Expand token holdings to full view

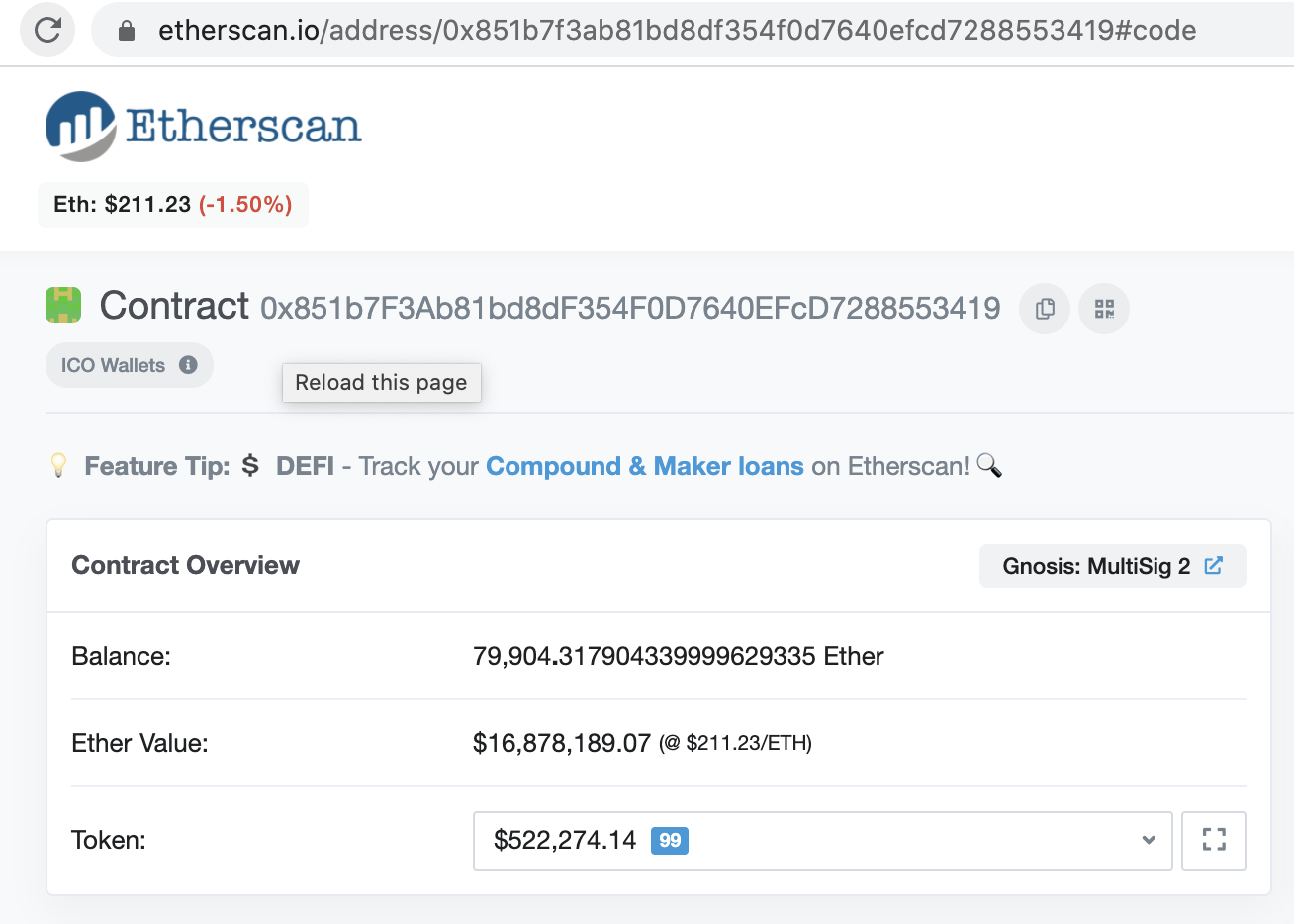click(1214, 841)
